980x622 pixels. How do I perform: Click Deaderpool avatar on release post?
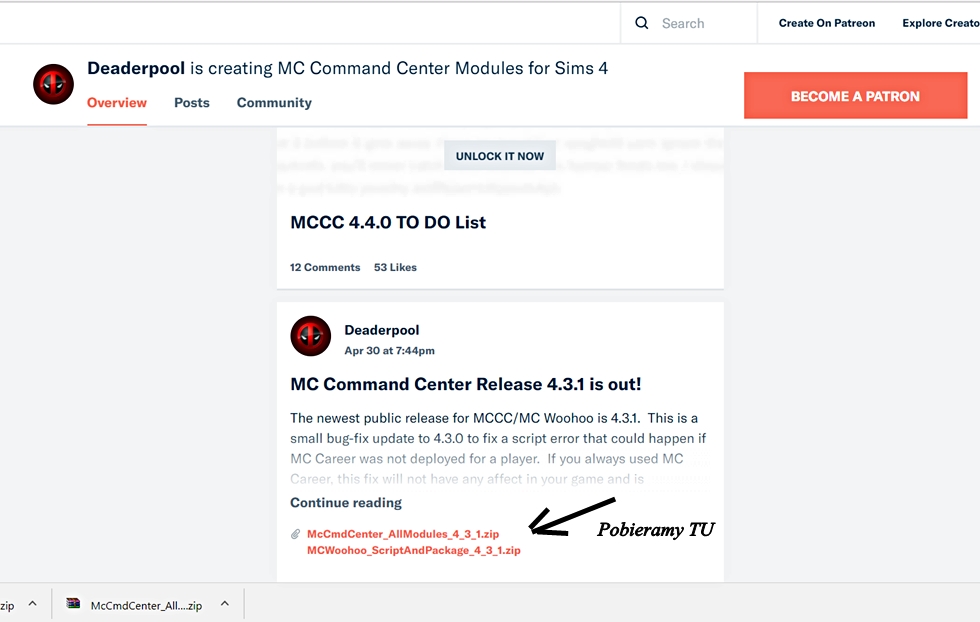pyautogui.click(x=311, y=336)
